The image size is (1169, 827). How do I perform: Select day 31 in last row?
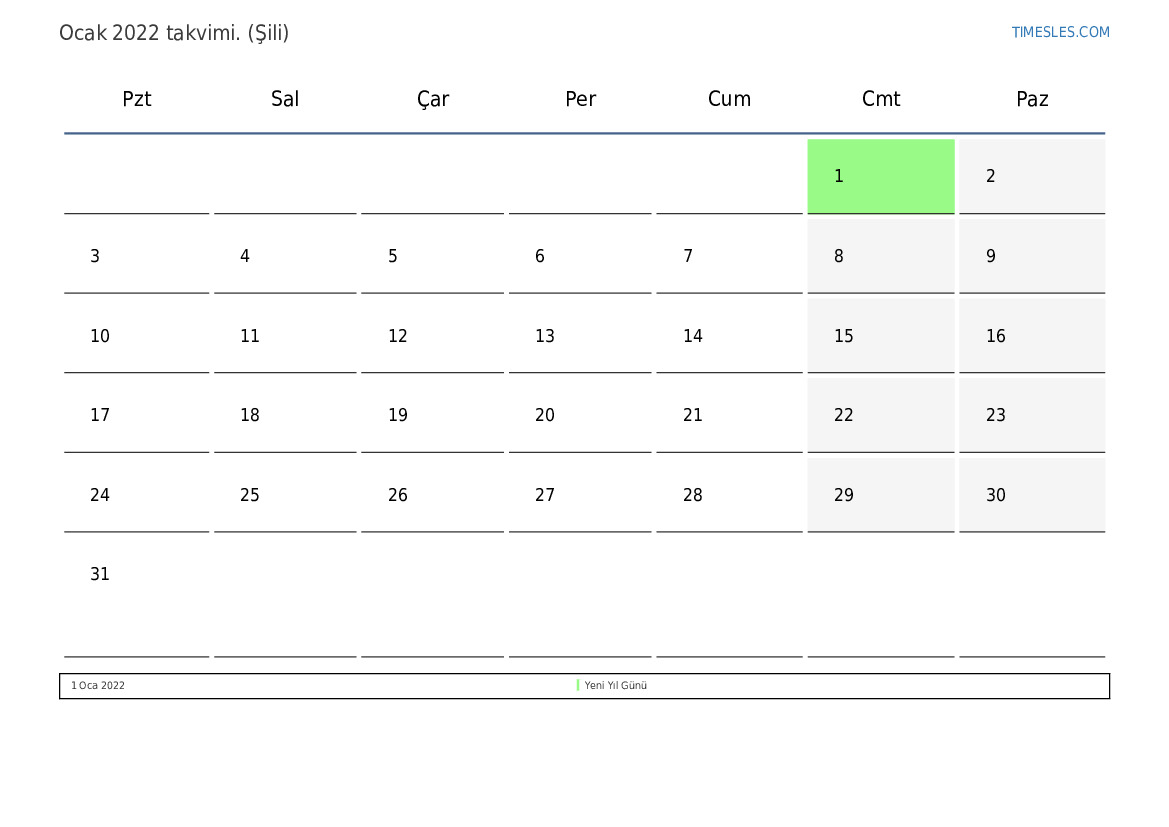click(137, 574)
